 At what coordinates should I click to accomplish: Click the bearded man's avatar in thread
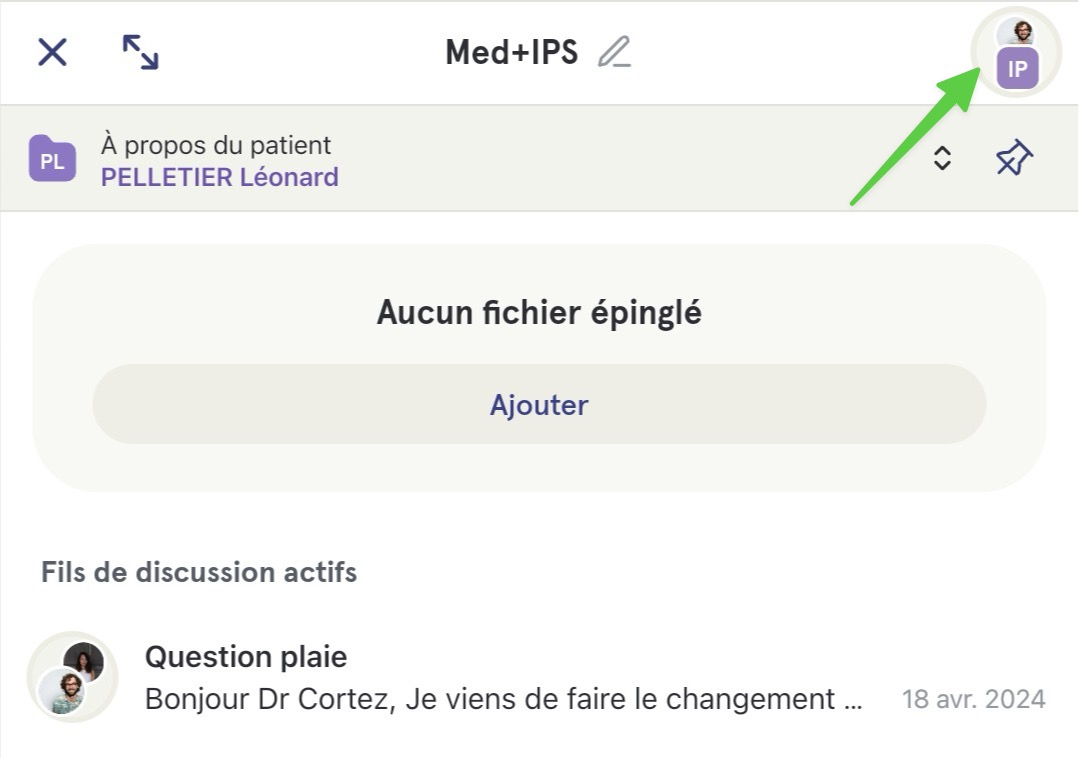click(62, 691)
